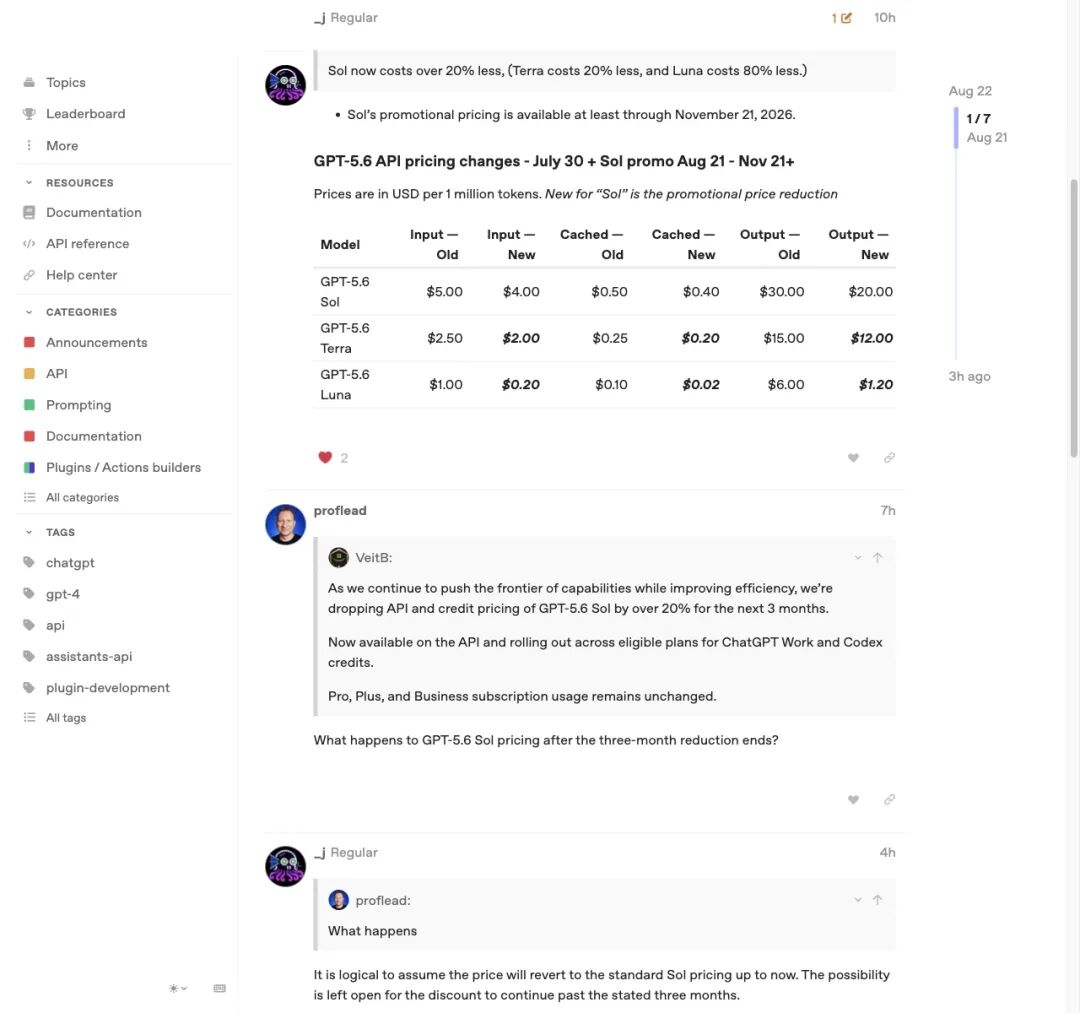The image size is (1080, 1013).
Task: Go to API reference link
Action: tap(87, 244)
